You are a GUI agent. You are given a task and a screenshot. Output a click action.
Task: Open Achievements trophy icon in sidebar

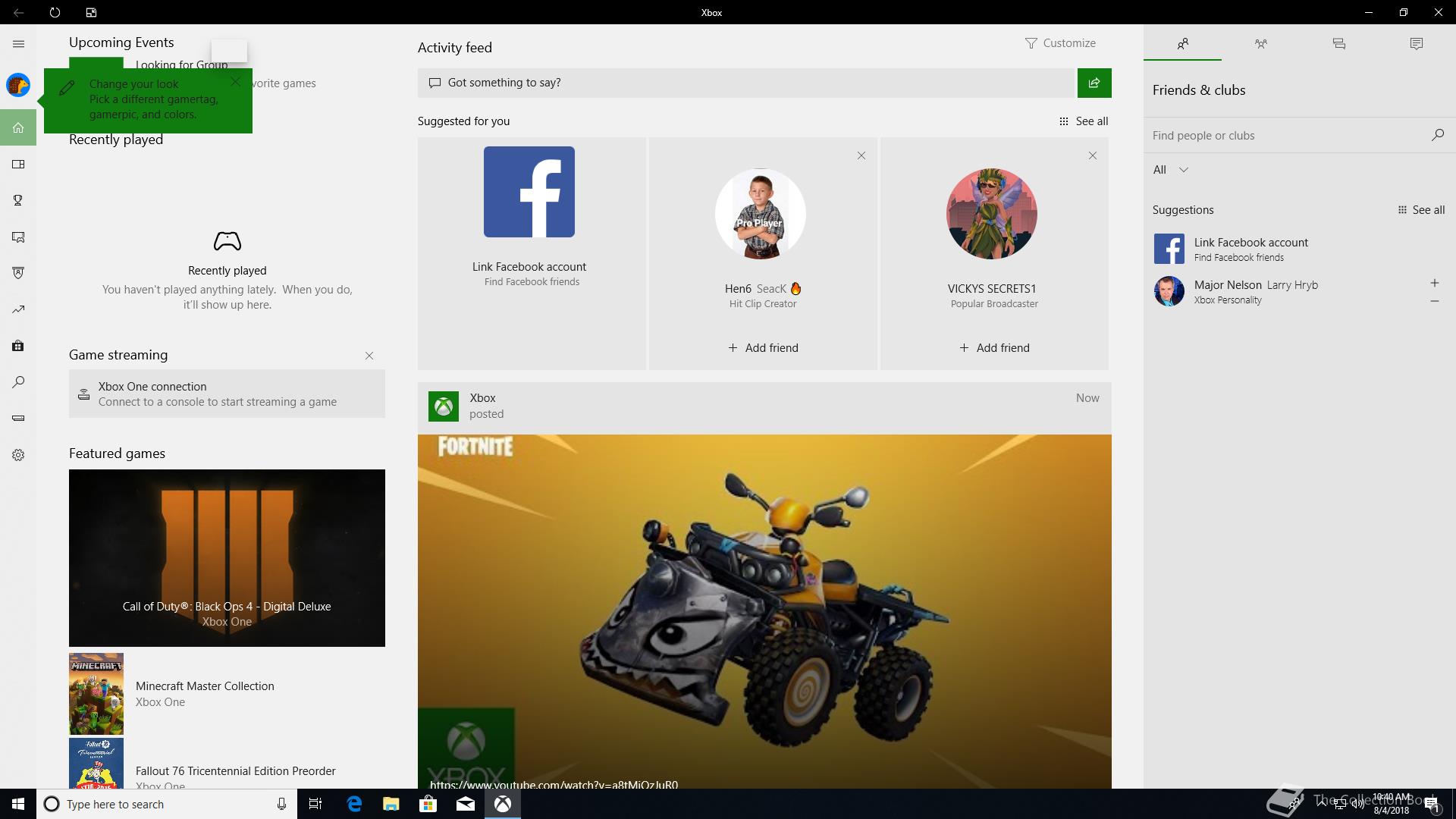click(x=18, y=200)
